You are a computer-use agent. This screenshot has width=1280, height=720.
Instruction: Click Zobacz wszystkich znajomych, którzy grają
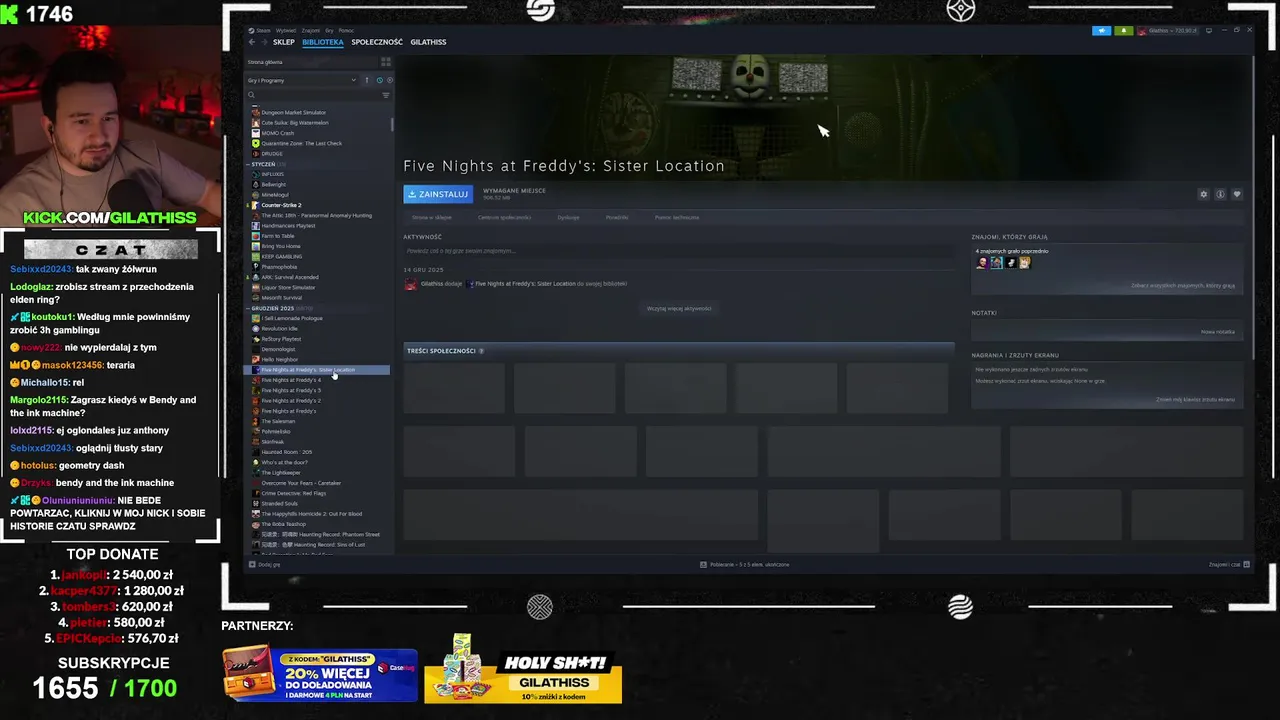click(x=1183, y=285)
